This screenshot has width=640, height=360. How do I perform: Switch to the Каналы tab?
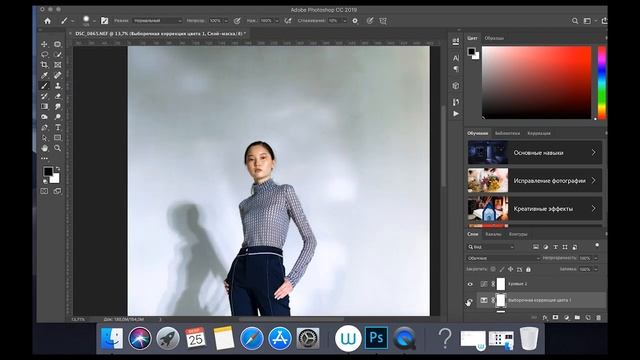coord(493,234)
